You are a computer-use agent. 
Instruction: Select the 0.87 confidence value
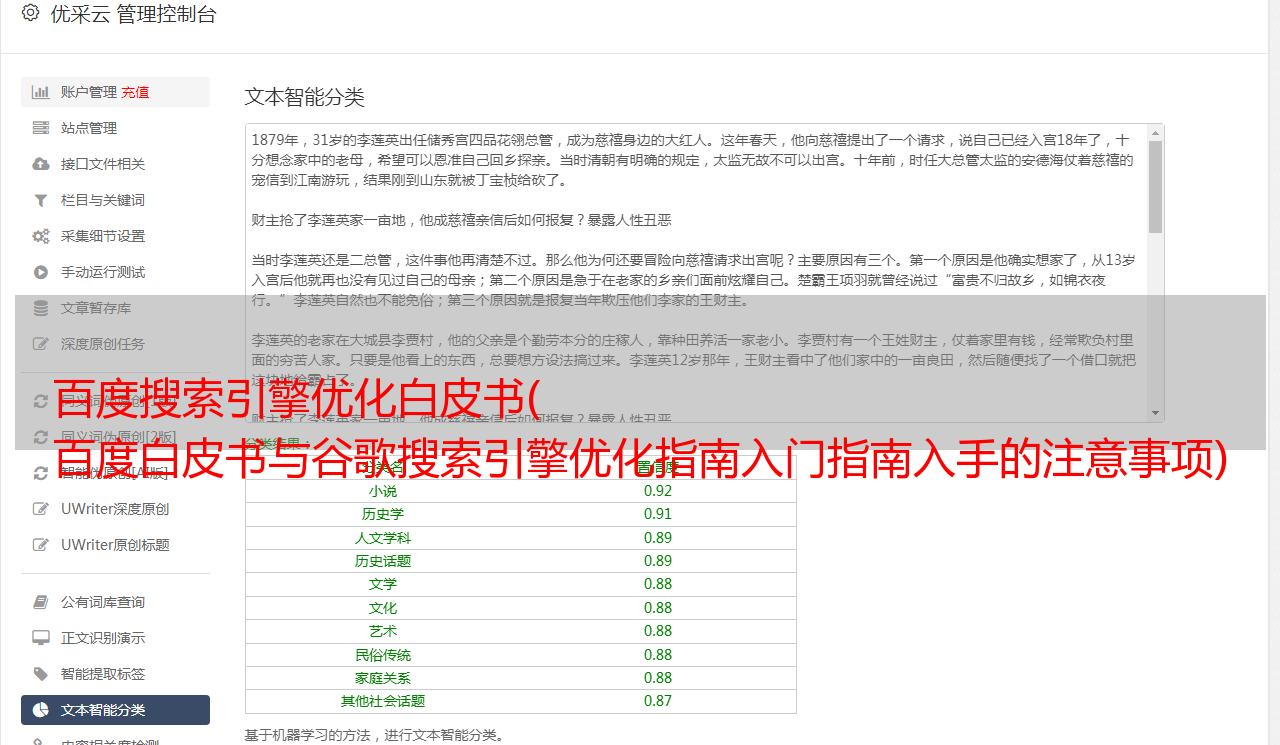point(658,701)
